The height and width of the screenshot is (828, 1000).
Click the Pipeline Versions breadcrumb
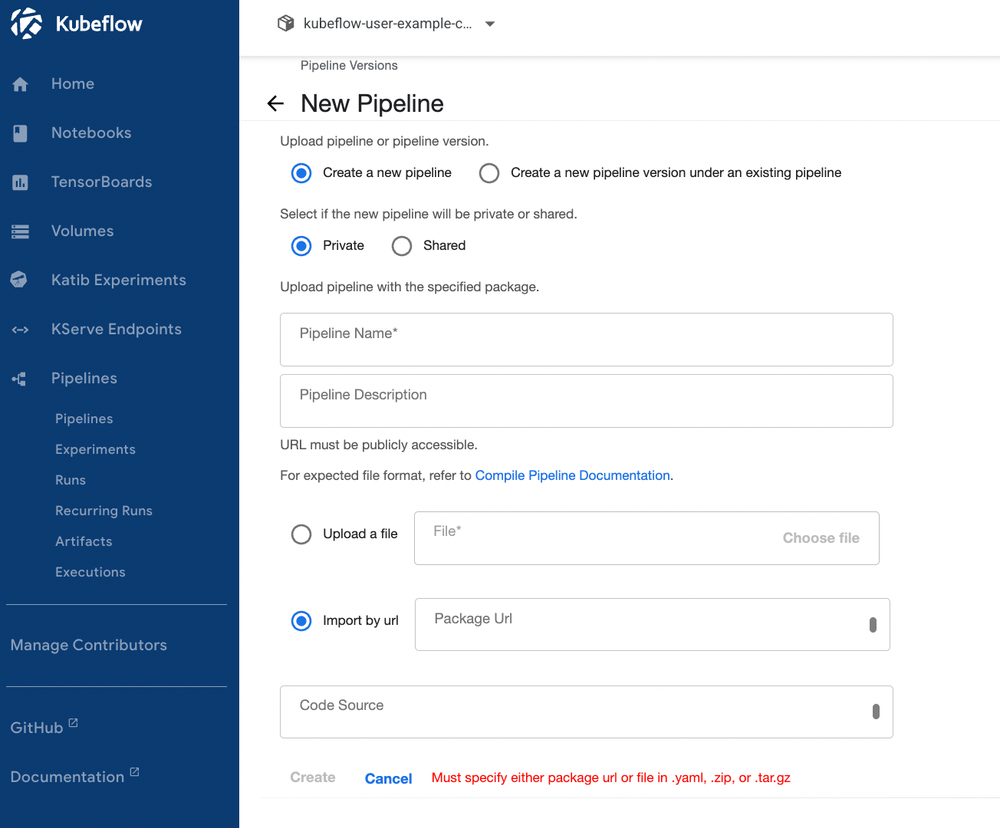pos(349,65)
